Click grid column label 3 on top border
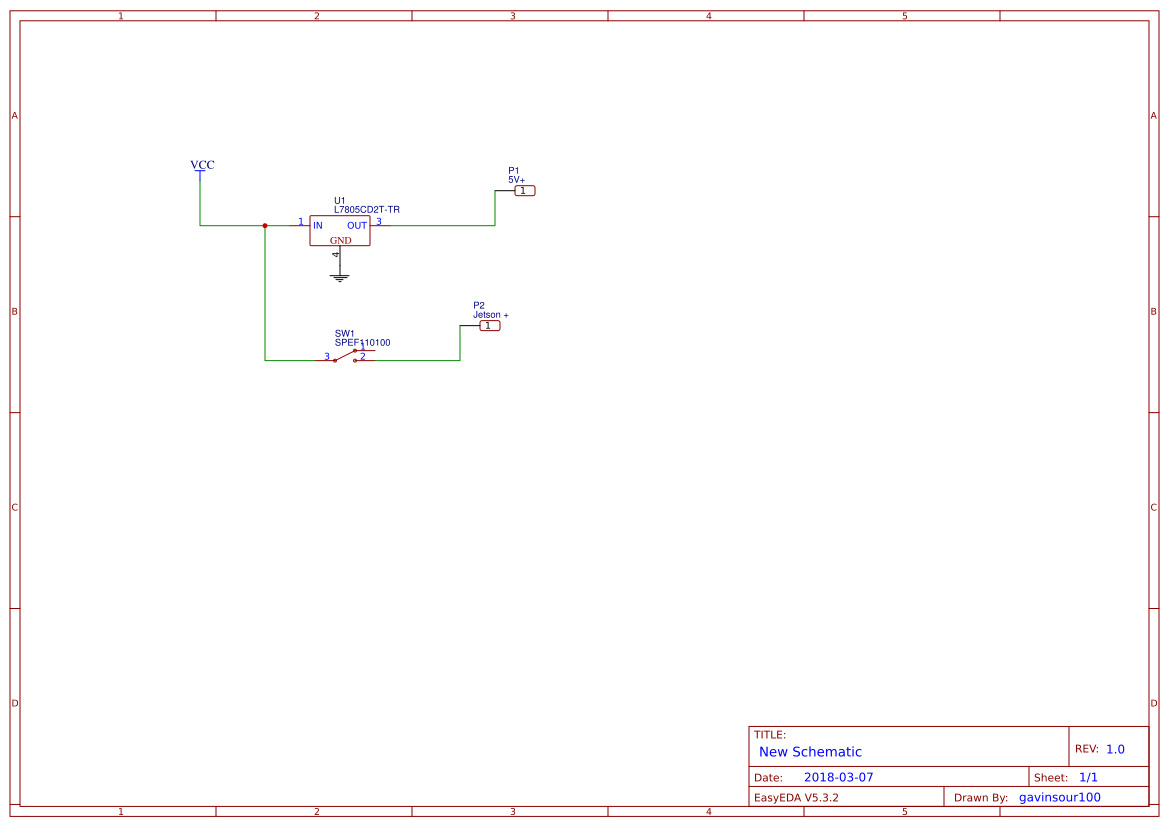1169x827 pixels. click(x=511, y=15)
